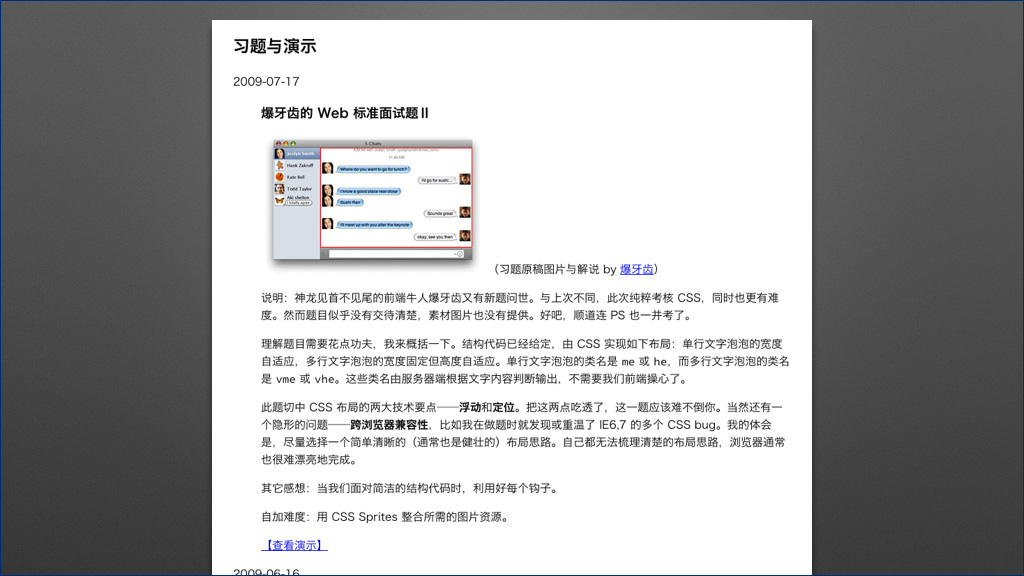Click the bold text 跨浏览器兼容性
The width and height of the screenshot is (1024, 576).
click(x=389, y=425)
